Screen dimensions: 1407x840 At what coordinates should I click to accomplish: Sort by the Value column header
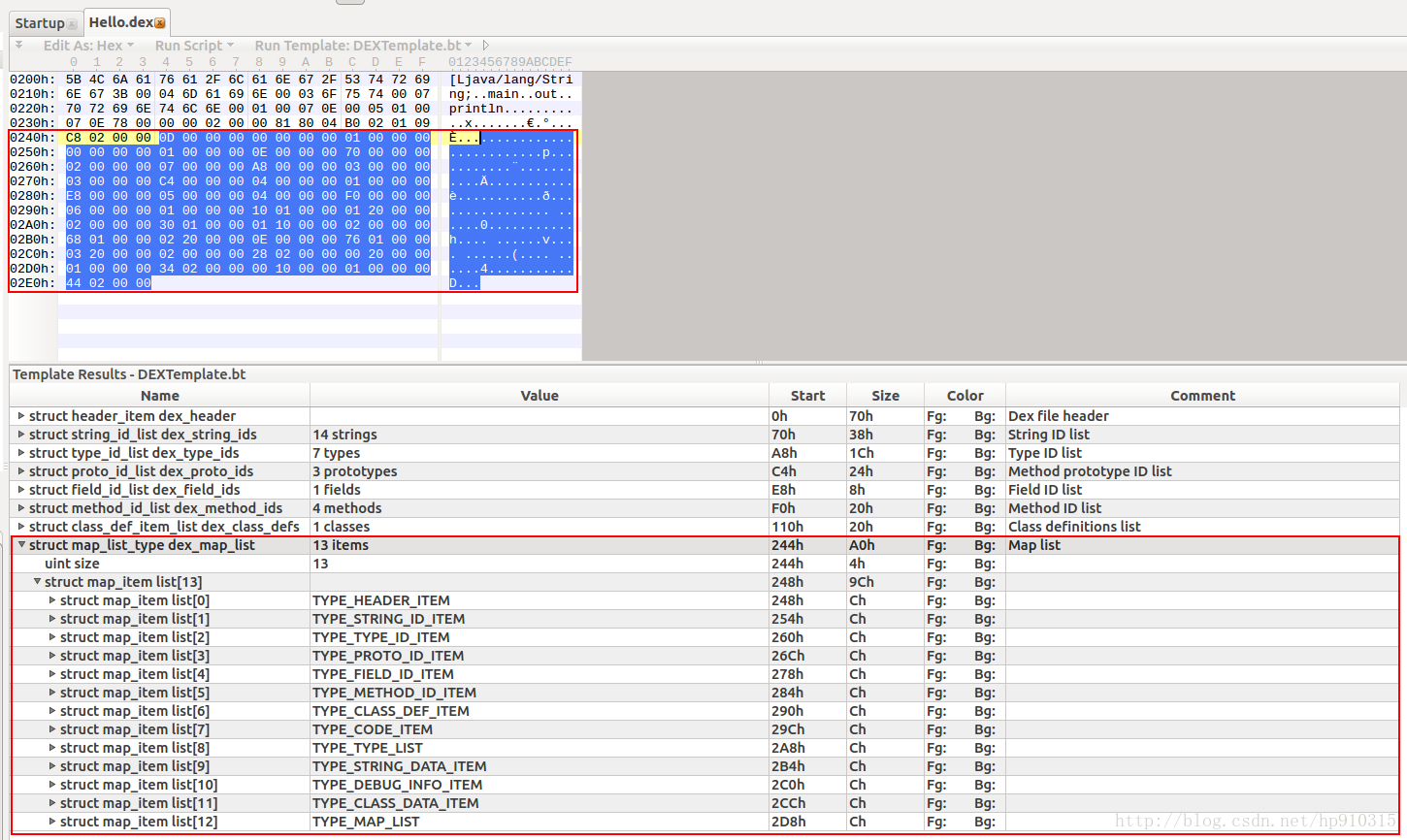(540, 396)
